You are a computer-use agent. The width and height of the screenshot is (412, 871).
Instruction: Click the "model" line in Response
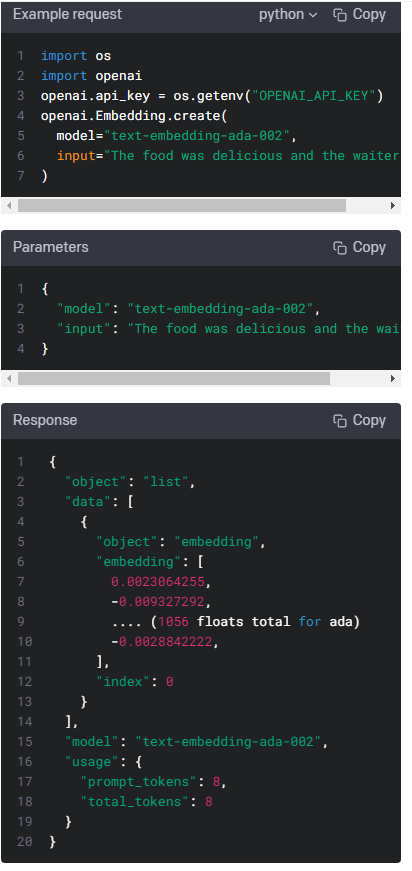click(197, 742)
